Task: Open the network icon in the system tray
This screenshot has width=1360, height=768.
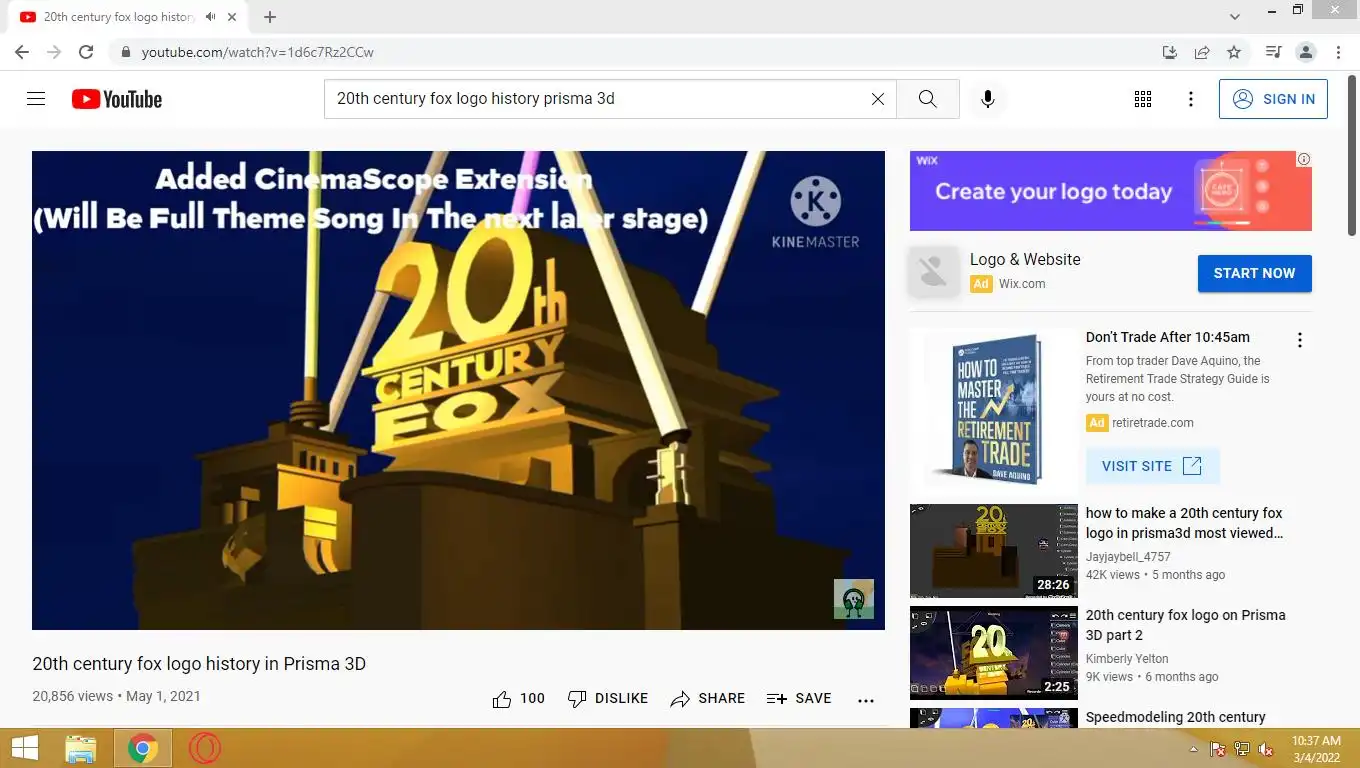Action: tap(1242, 749)
